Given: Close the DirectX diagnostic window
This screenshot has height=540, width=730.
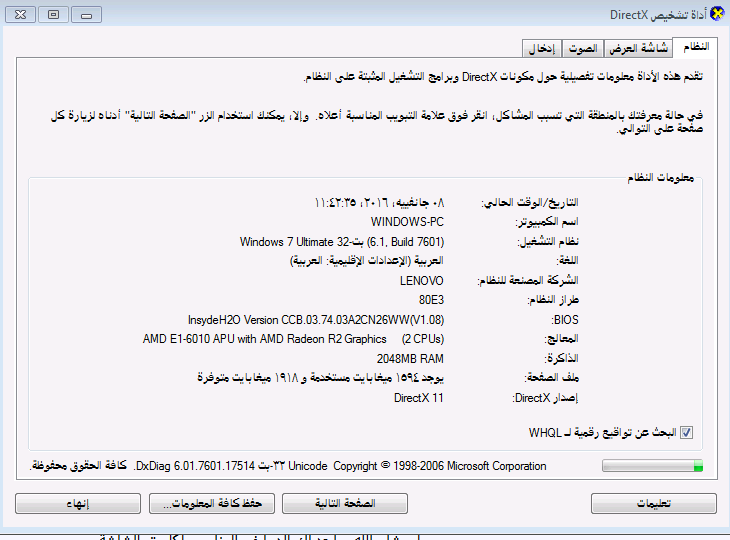Looking at the screenshot, I should [20, 15].
